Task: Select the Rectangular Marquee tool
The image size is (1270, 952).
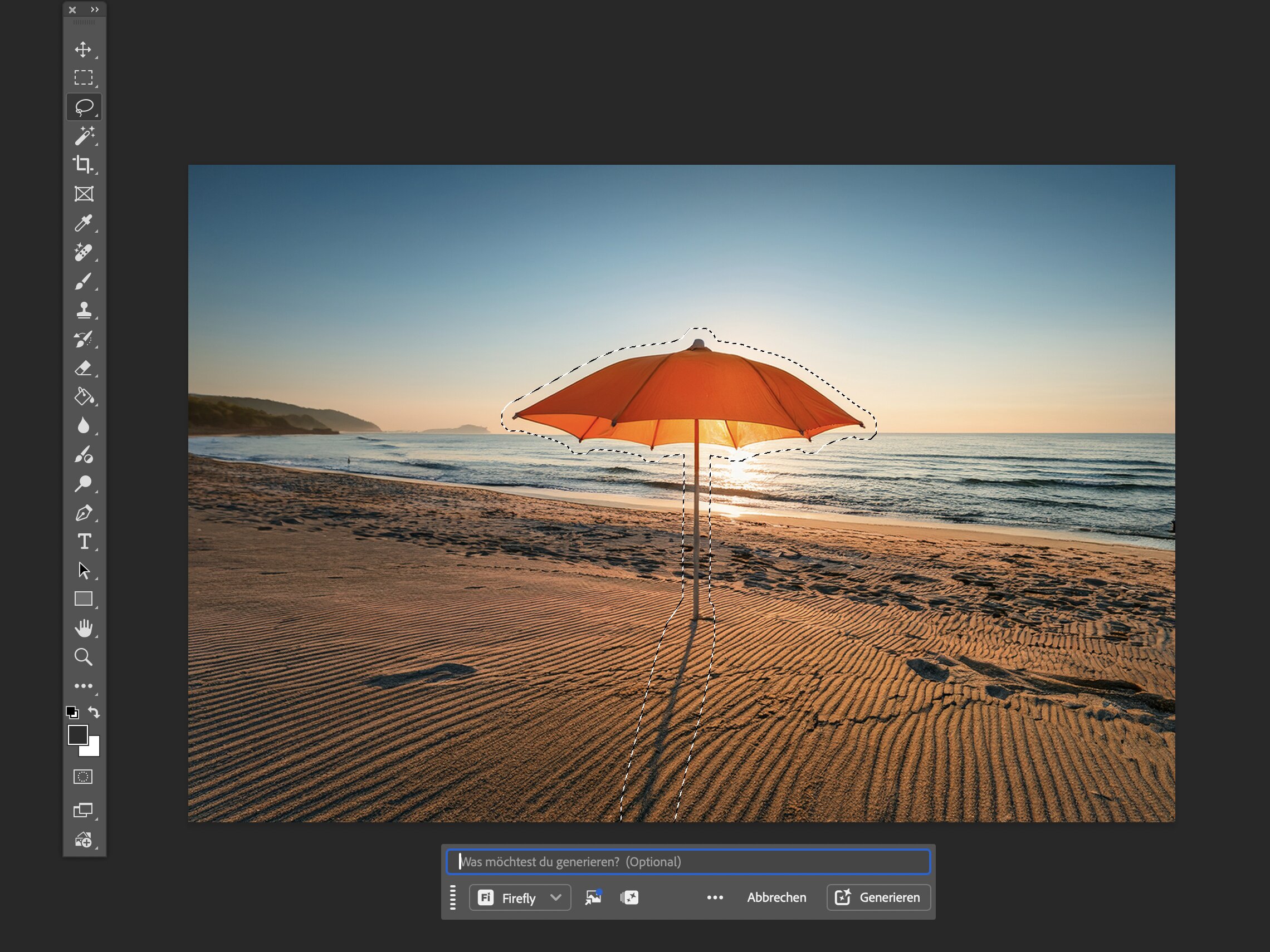Action: tap(83, 77)
